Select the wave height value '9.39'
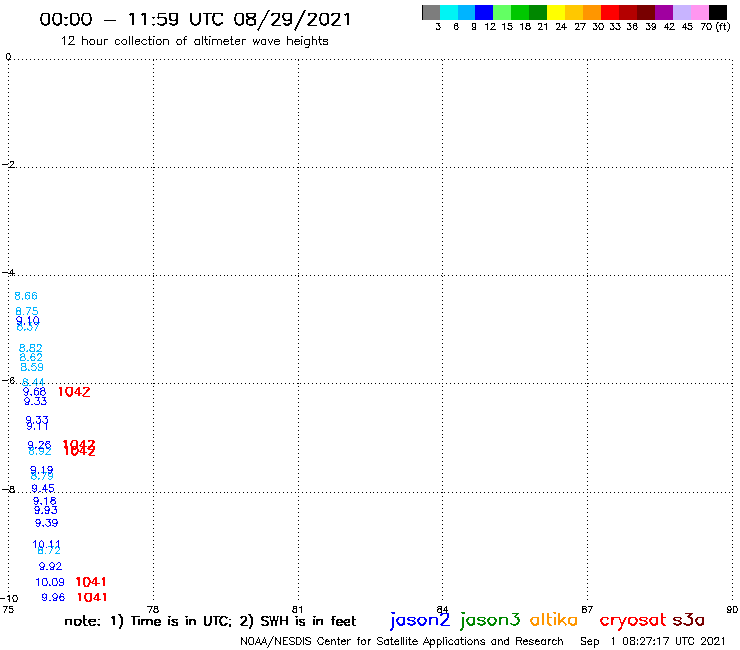The width and height of the screenshot is (740, 650). click(47, 523)
